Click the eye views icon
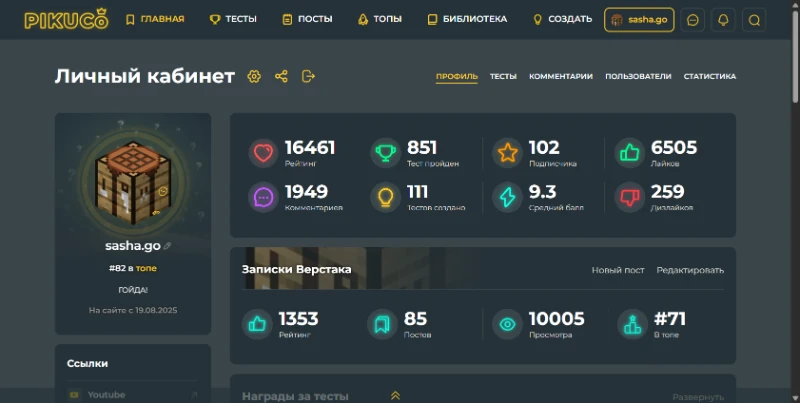800x403 pixels. 507,324
